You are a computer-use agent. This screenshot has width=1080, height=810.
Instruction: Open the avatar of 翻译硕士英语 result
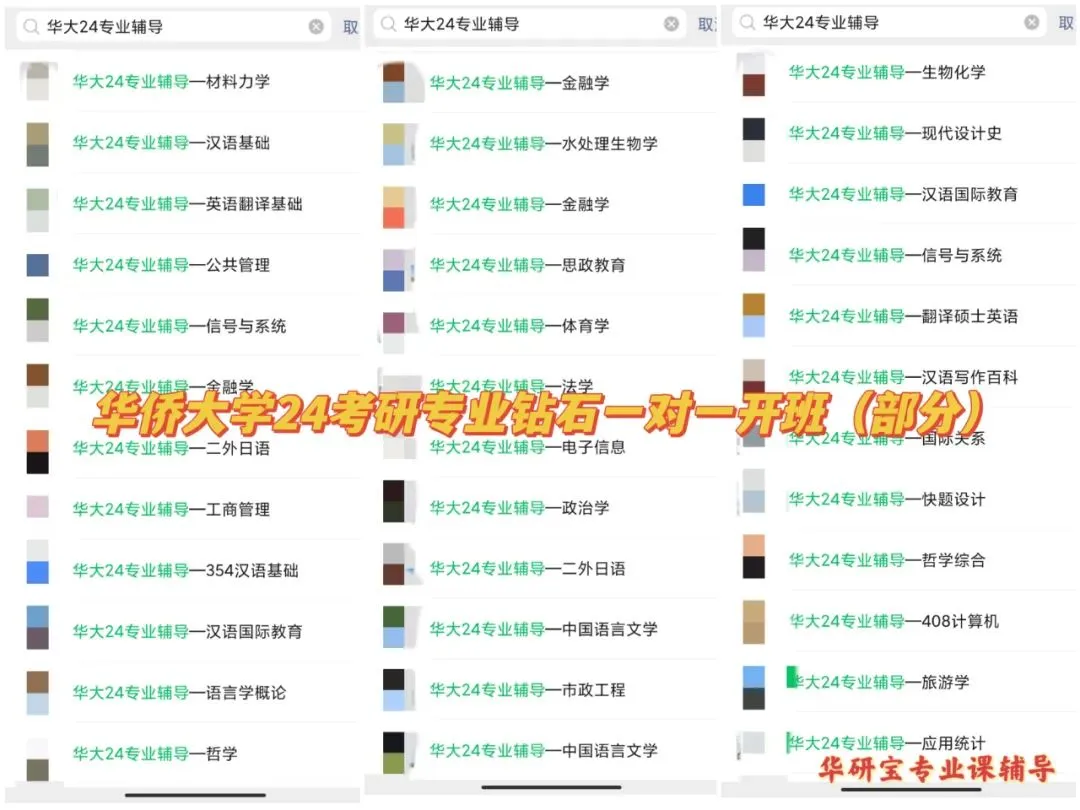click(754, 315)
